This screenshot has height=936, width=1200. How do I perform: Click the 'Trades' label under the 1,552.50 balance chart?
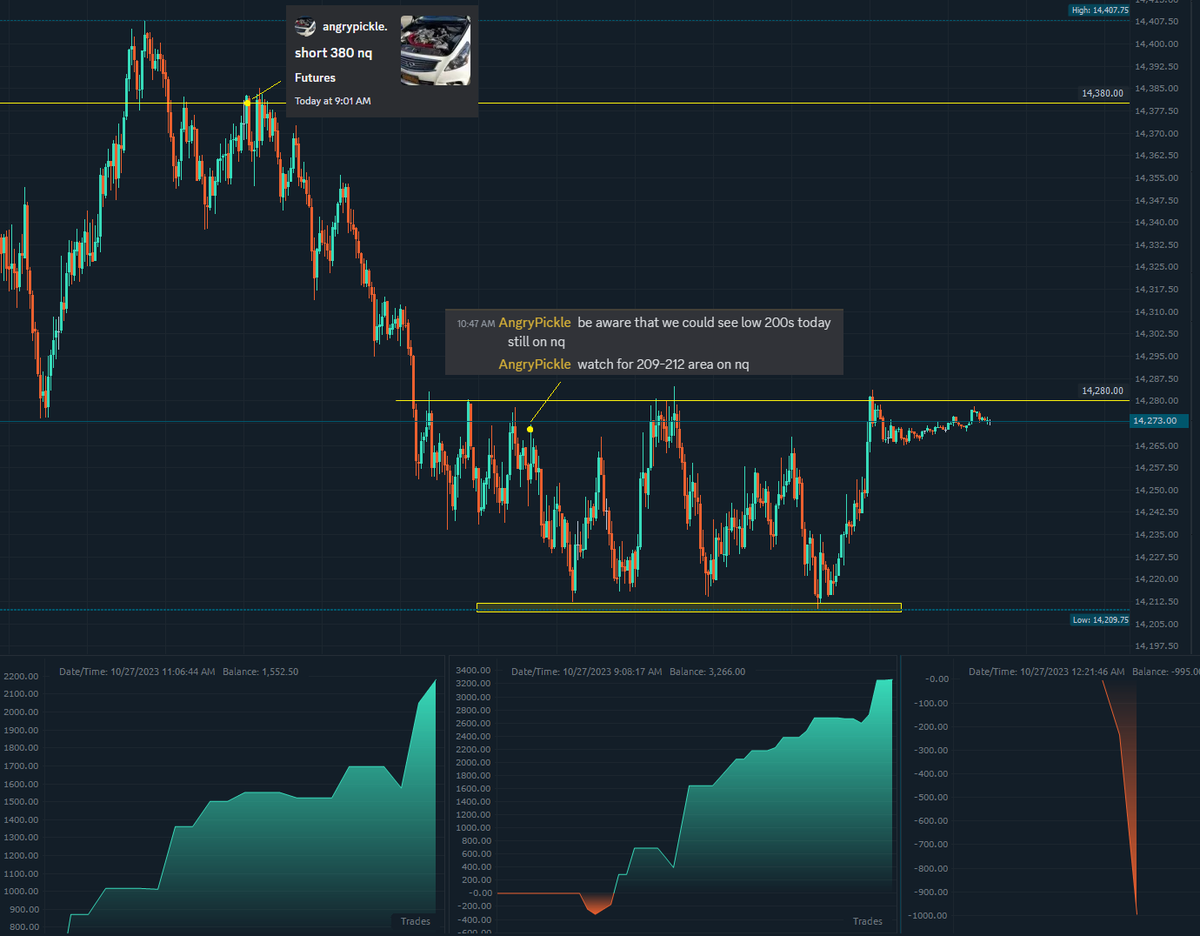(x=415, y=921)
